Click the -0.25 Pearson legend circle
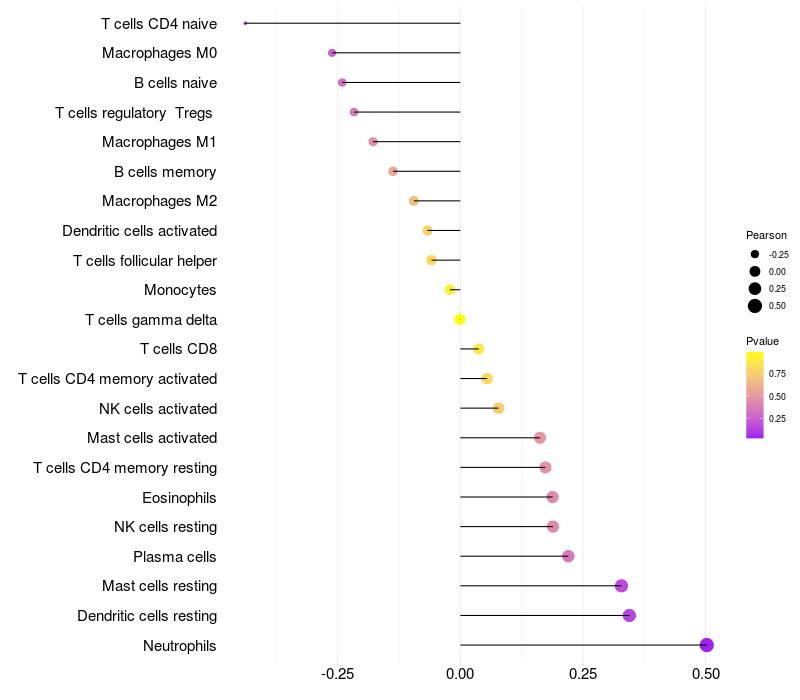 tap(755, 254)
